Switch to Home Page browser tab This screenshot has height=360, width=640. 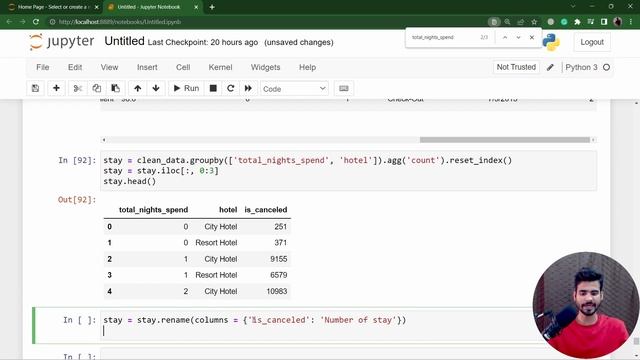pyautogui.click(x=52, y=7)
